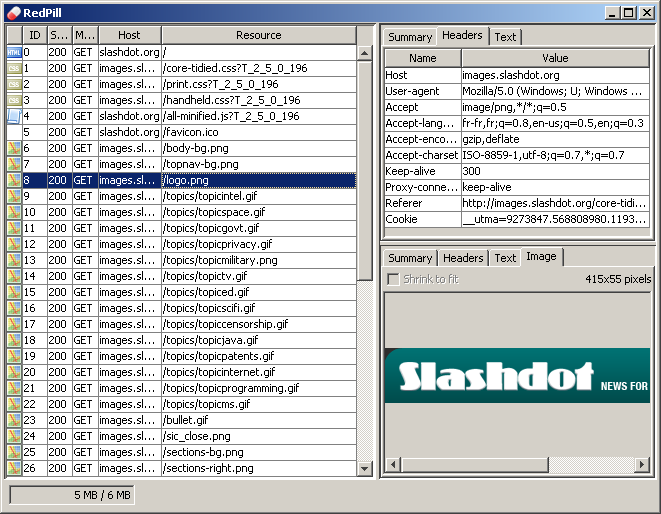Click the Cookie header value cell
The width and height of the screenshot is (661, 514).
[x=555, y=219]
